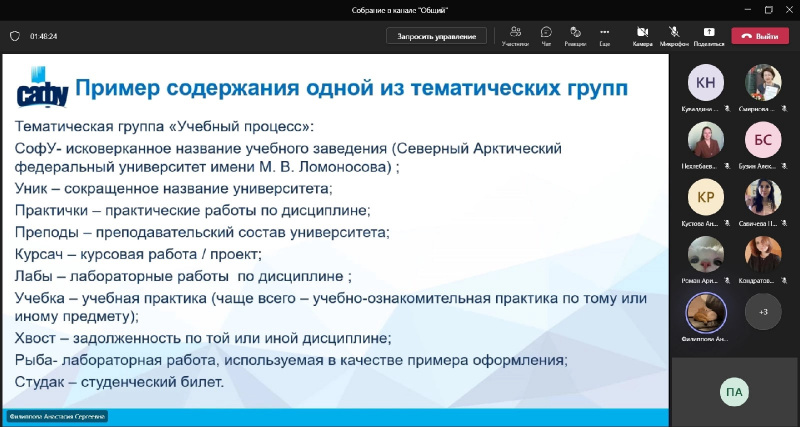Viewport: 800px width, 427px height.
Task: Click the САФУ logo on the slide
Action: tap(42, 87)
